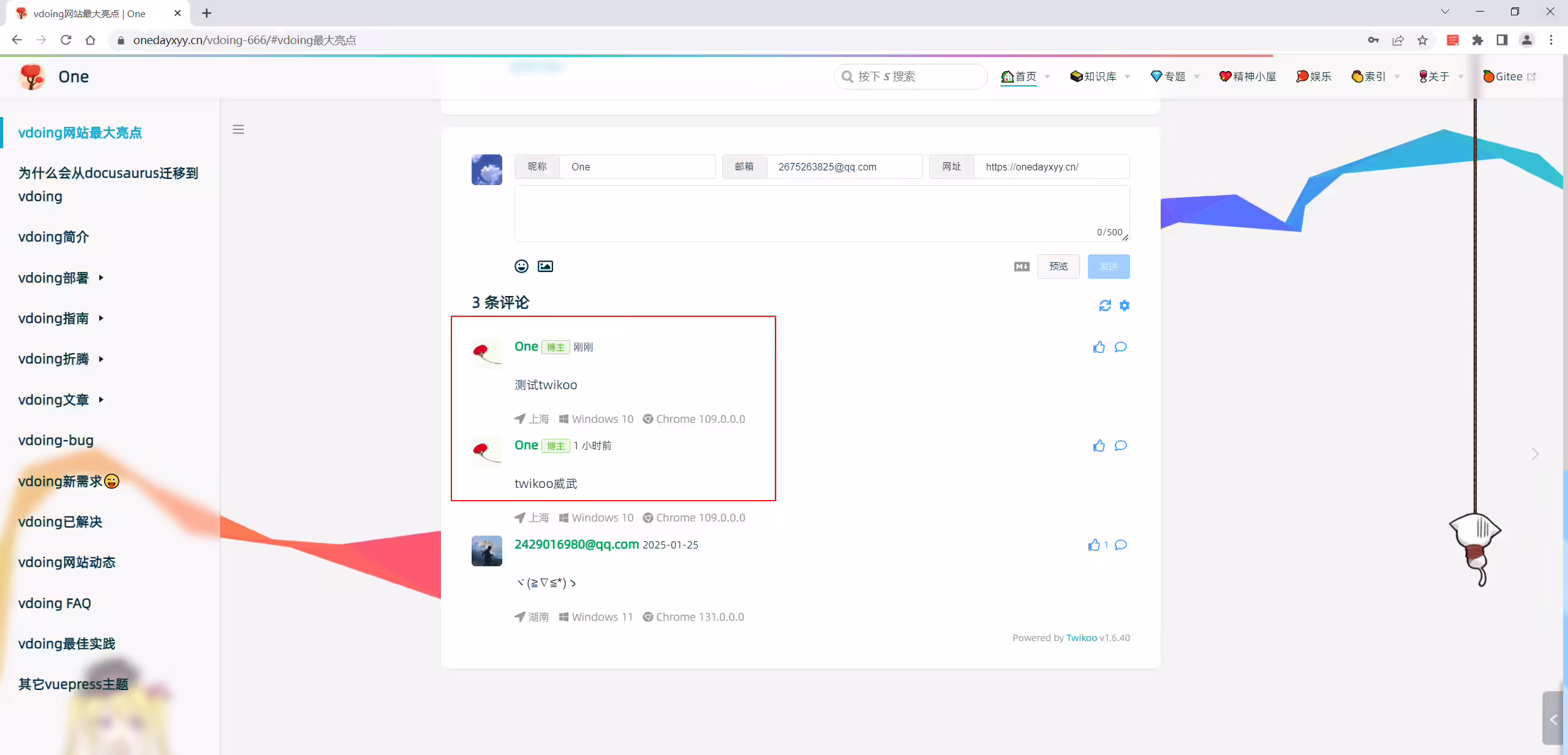Click the next page arrow at right edge
The height and width of the screenshot is (755, 1568).
click(x=1534, y=453)
